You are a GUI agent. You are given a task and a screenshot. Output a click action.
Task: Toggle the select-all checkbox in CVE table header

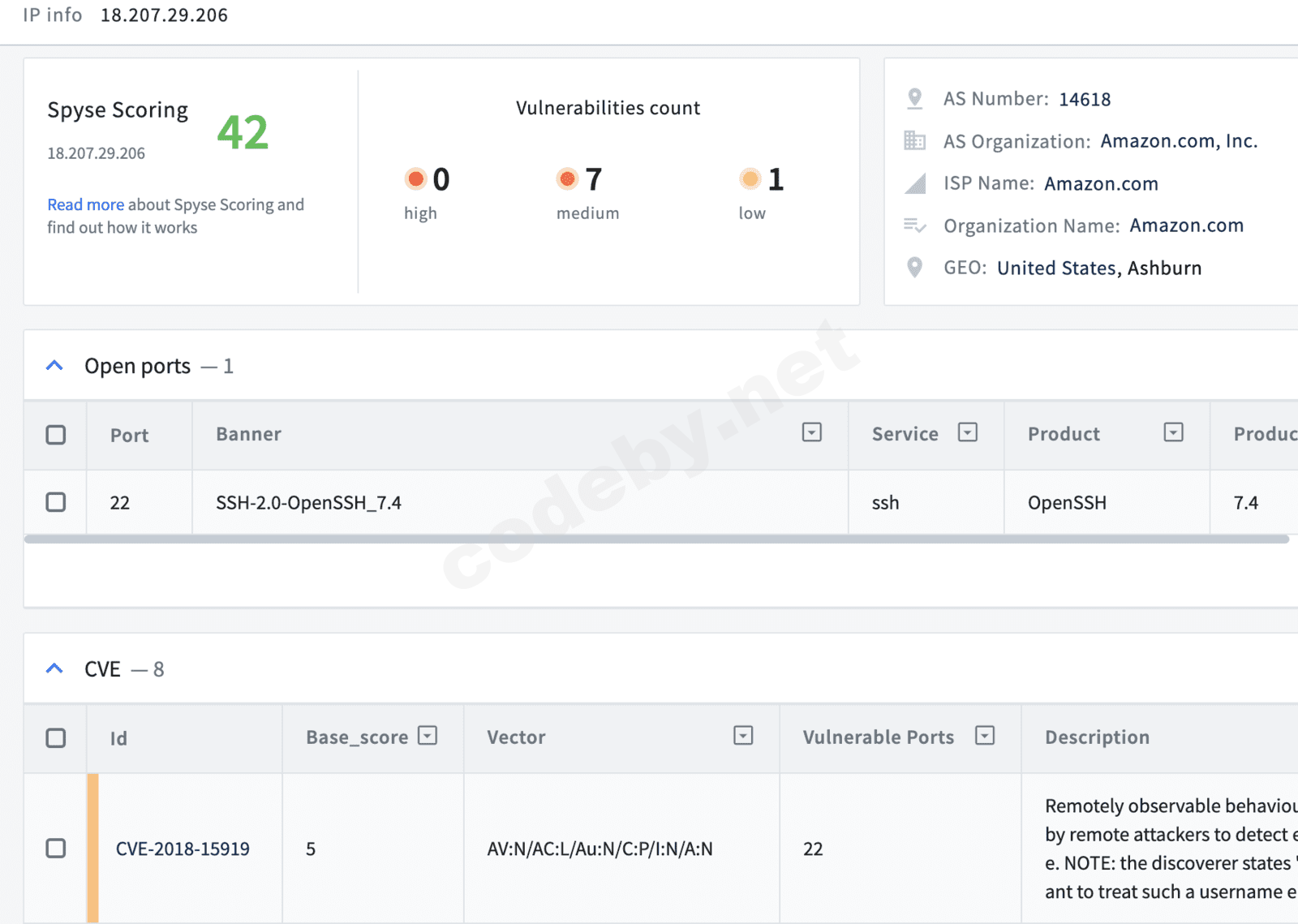click(x=56, y=738)
